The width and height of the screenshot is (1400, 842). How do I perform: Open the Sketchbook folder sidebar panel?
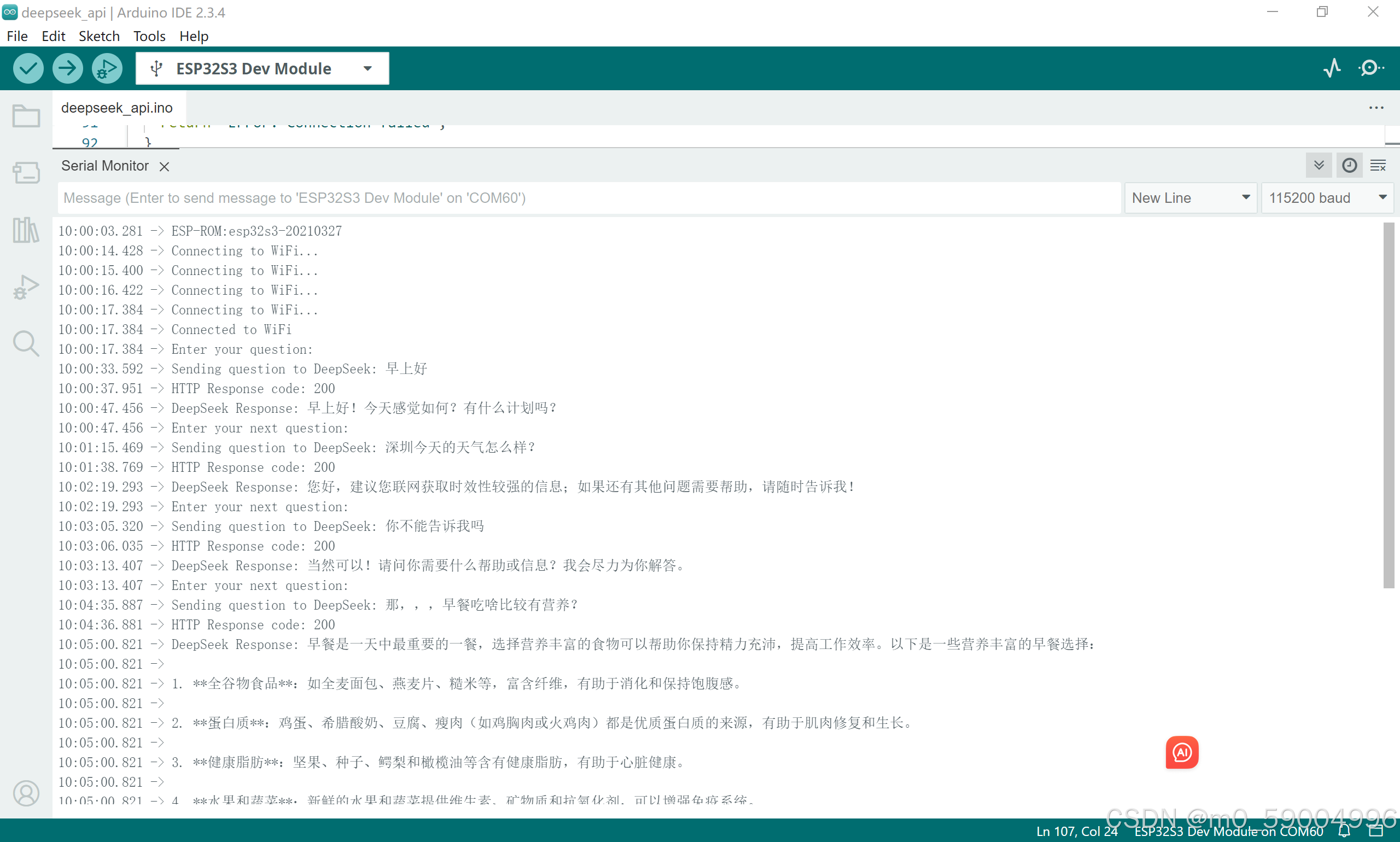pyautogui.click(x=26, y=116)
